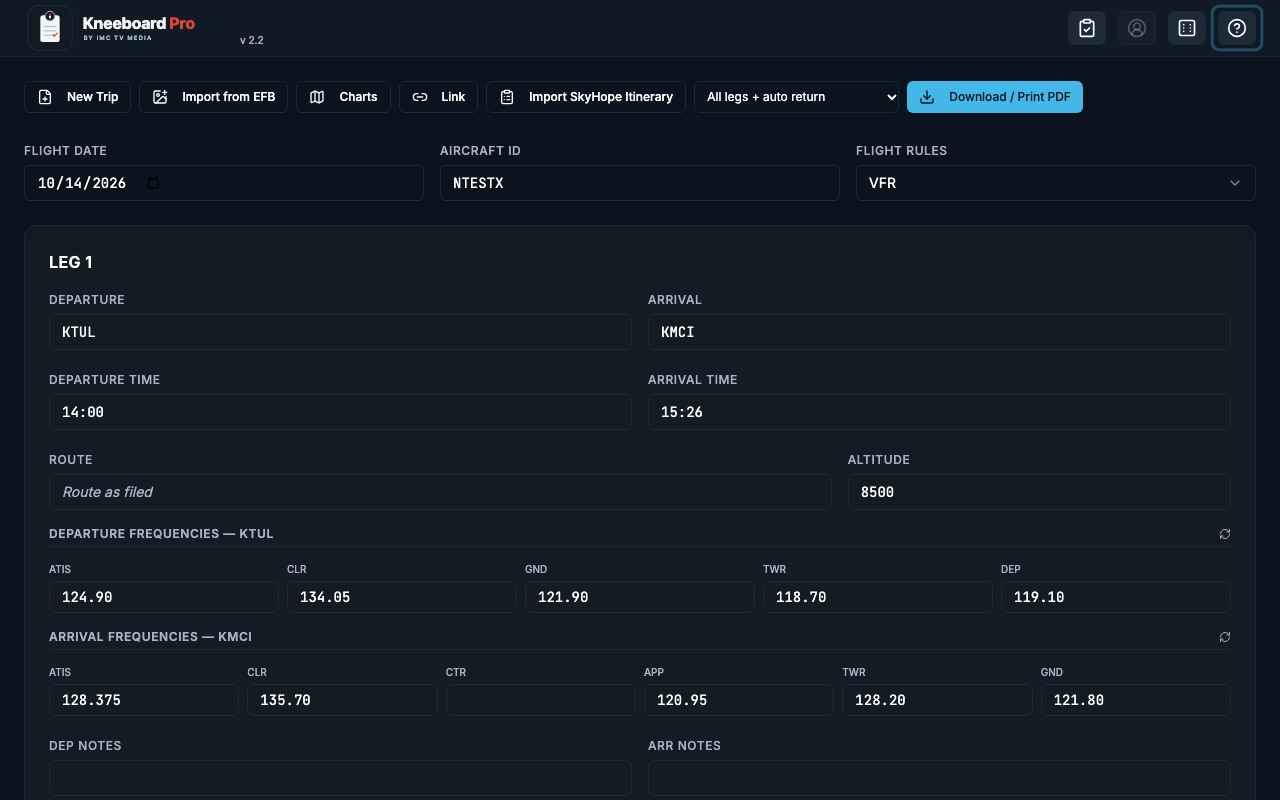Open the user account profile icon
The width and height of the screenshot is (1280, 800).
click(1137, 28)
